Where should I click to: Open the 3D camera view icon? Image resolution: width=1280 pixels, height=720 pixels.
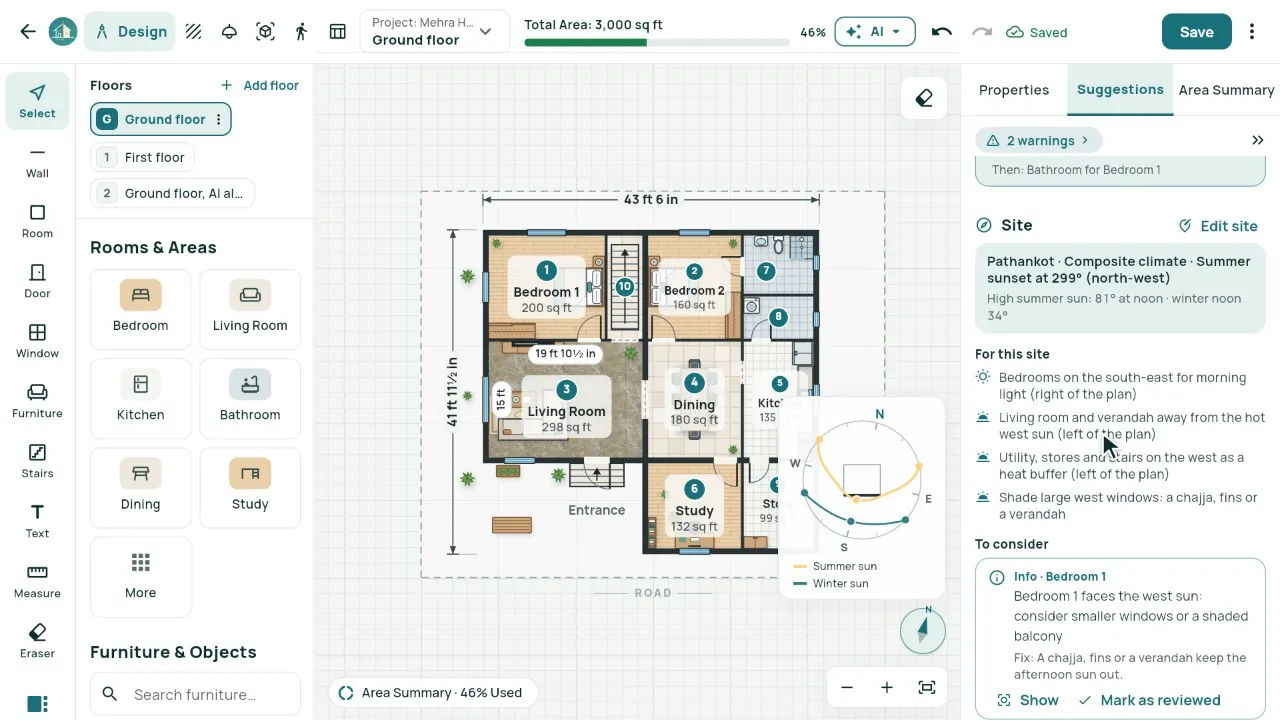pos(265,32)
